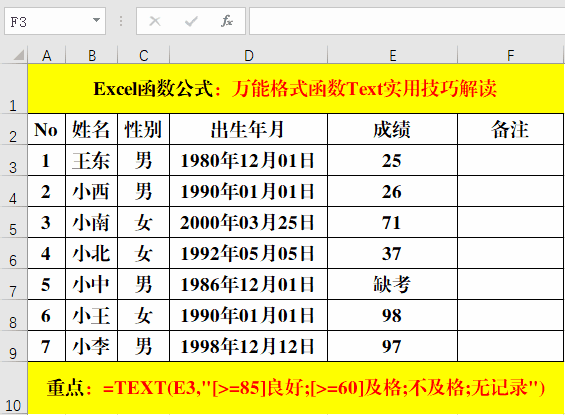Click the formula bar resize dots handle
Image resolution: width=565 pixels, height=415 pixels.
click(121, 21)
